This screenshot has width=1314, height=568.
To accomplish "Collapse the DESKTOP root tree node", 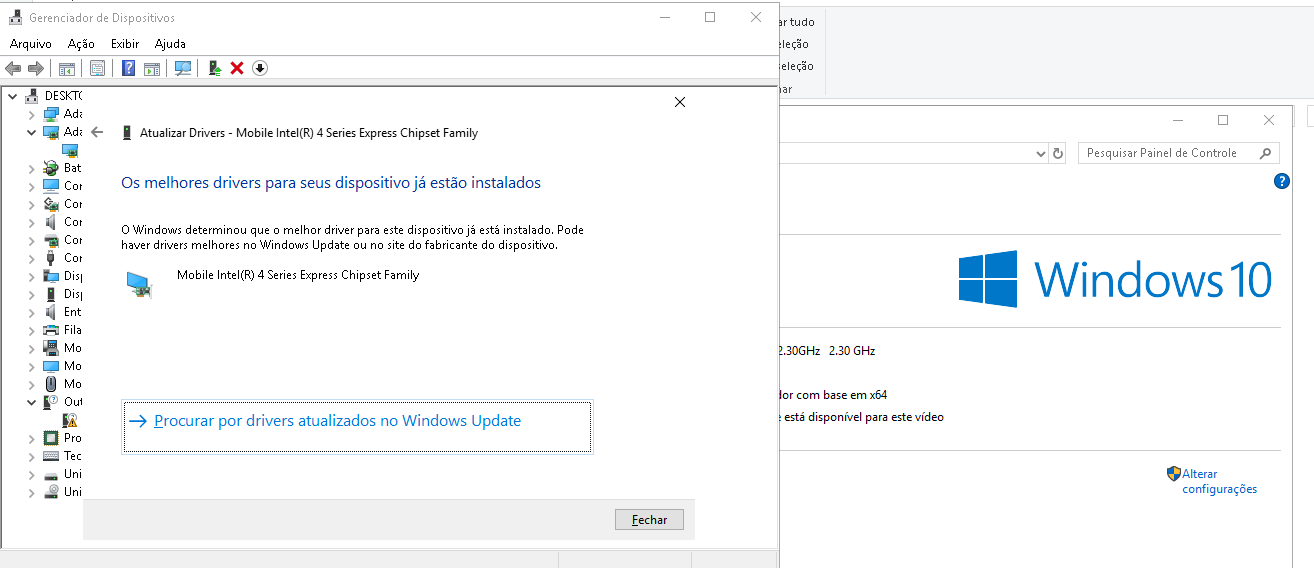I will tap(12, 96).
